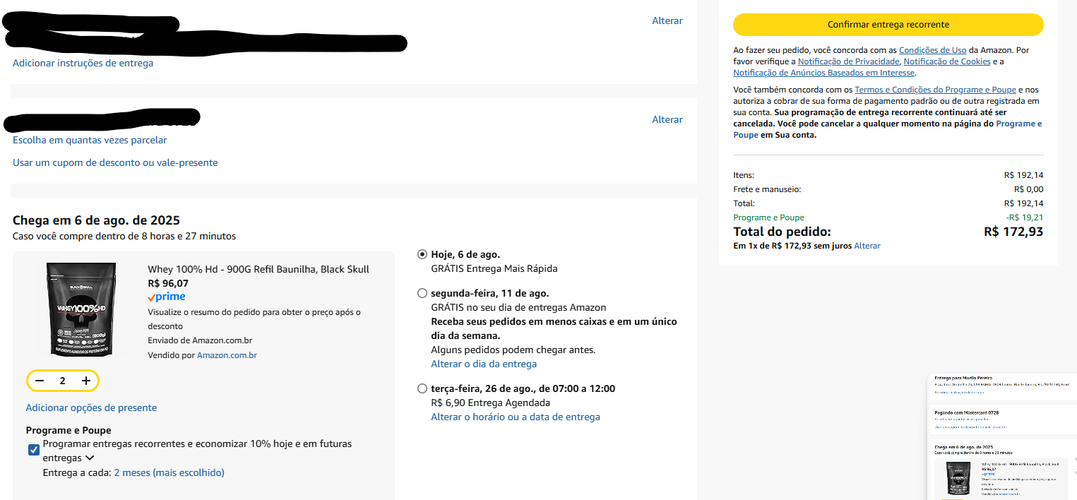This screenshot has height=500, width=1077.
Task: Click the Prime logo under the price
Action: (x=166, y=297)
